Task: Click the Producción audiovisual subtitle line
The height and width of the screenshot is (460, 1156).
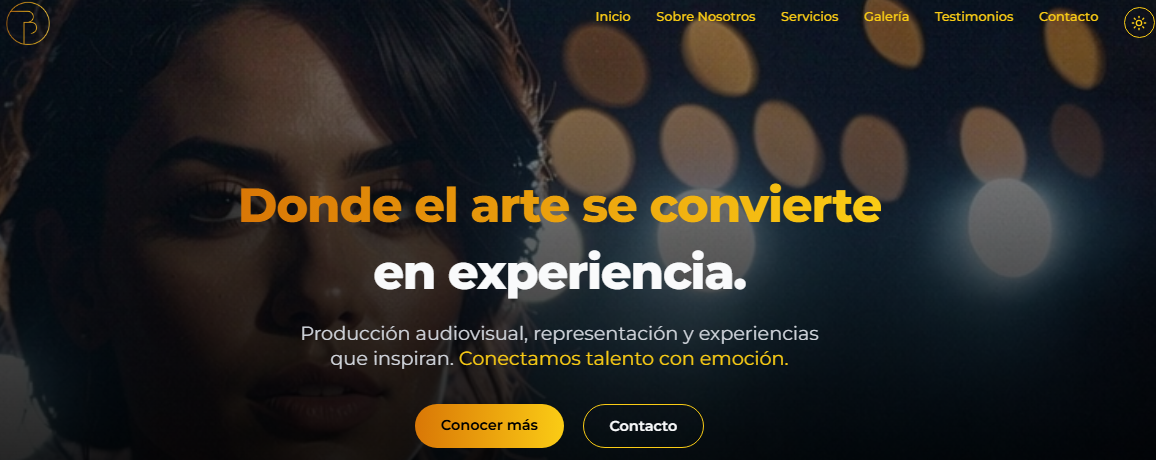Action: click(560, 333)
